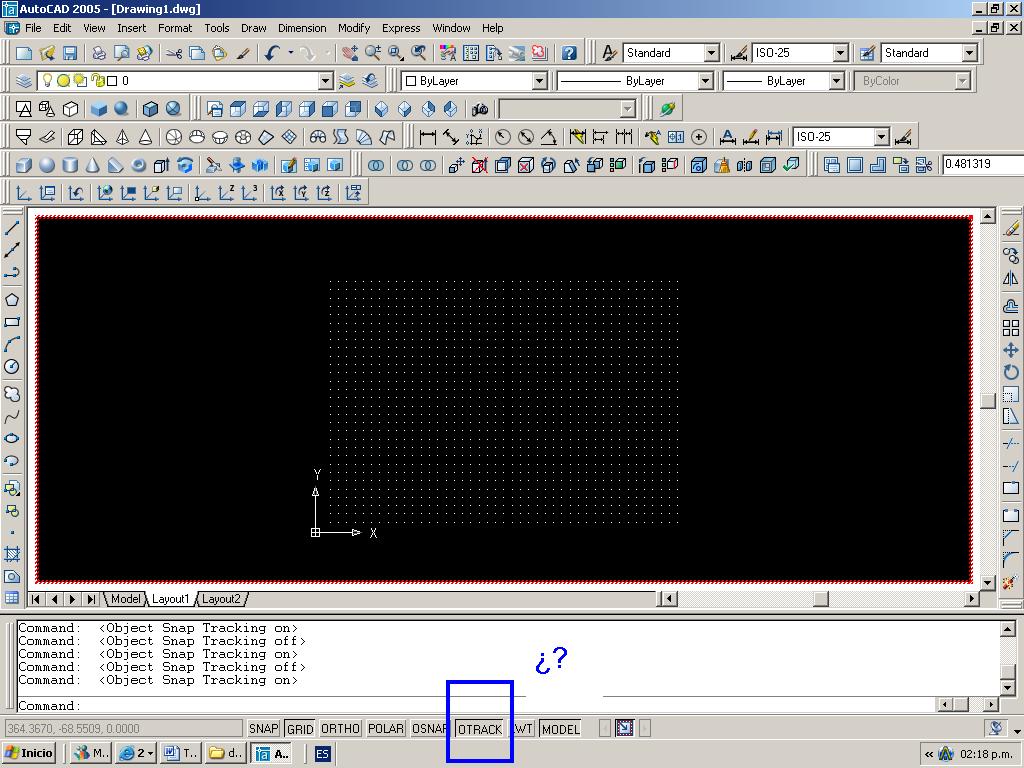The image size is (1024, 768).
Task: Toggle OSNAP in status bar
Action: pos(429,728)
